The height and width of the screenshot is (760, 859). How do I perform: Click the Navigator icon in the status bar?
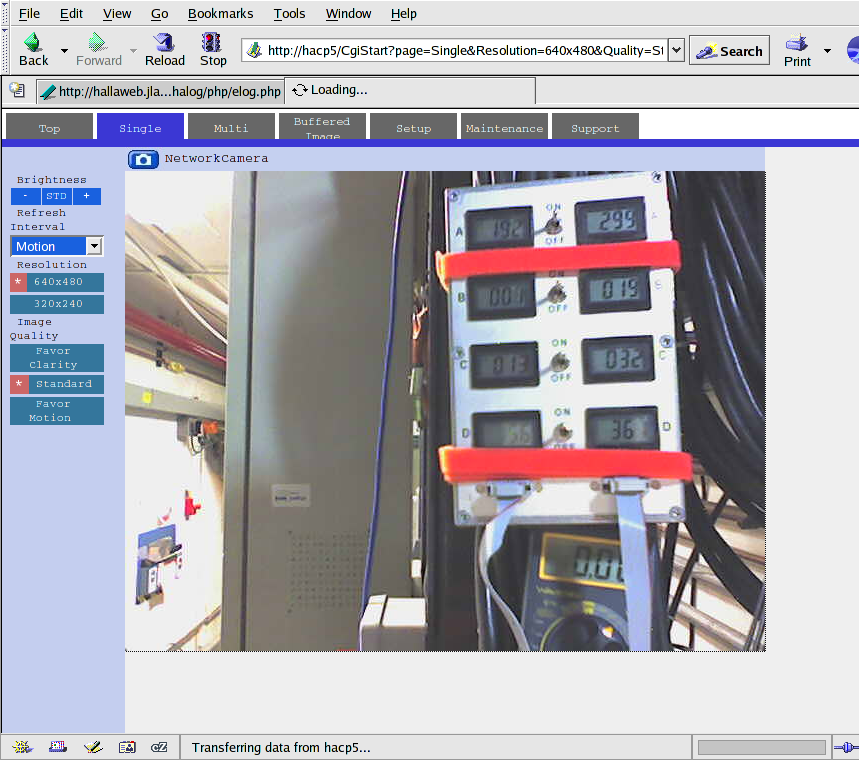coord(22,747)
